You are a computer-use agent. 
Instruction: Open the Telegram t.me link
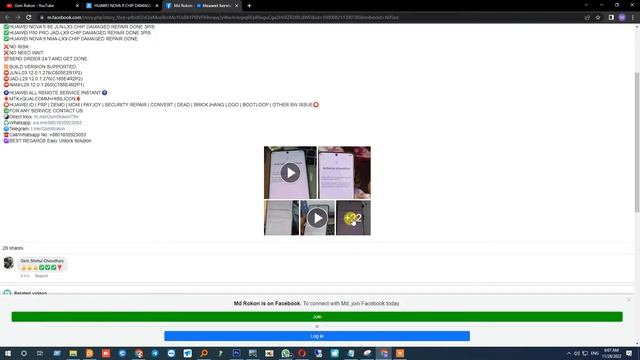[x=48, y=129]
